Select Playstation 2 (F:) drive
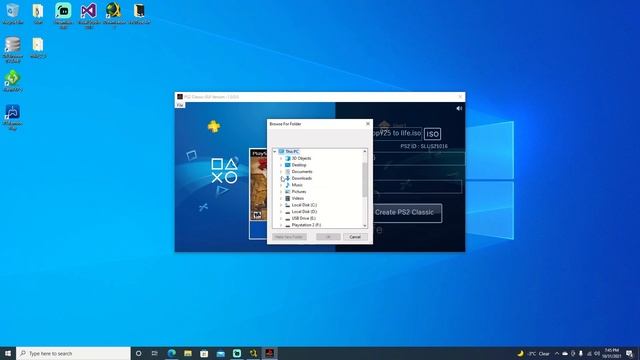 [306, 225]
